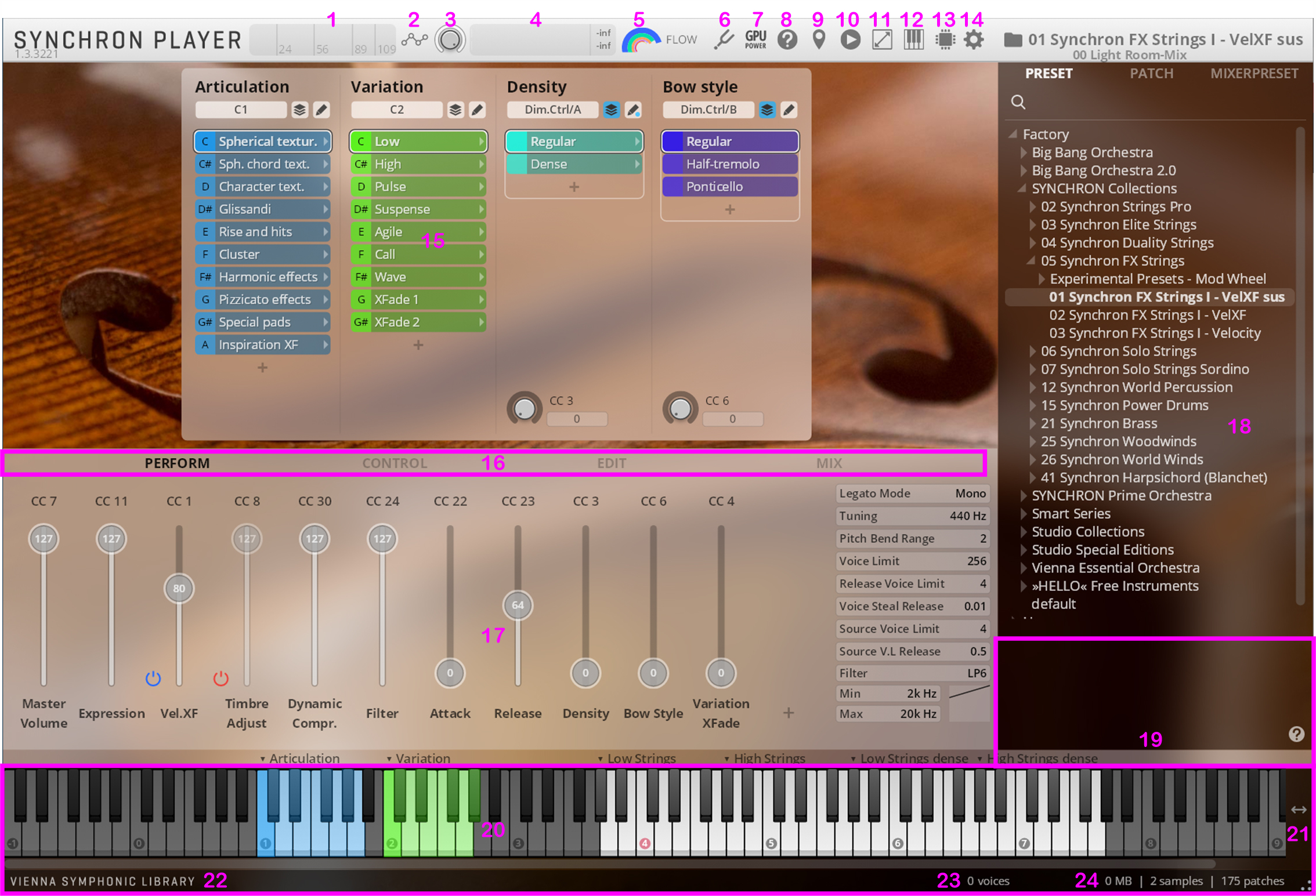Click the Master Volume fader handle
Image resolution: width=1316 pixels, height=896 pixels.
44,539
